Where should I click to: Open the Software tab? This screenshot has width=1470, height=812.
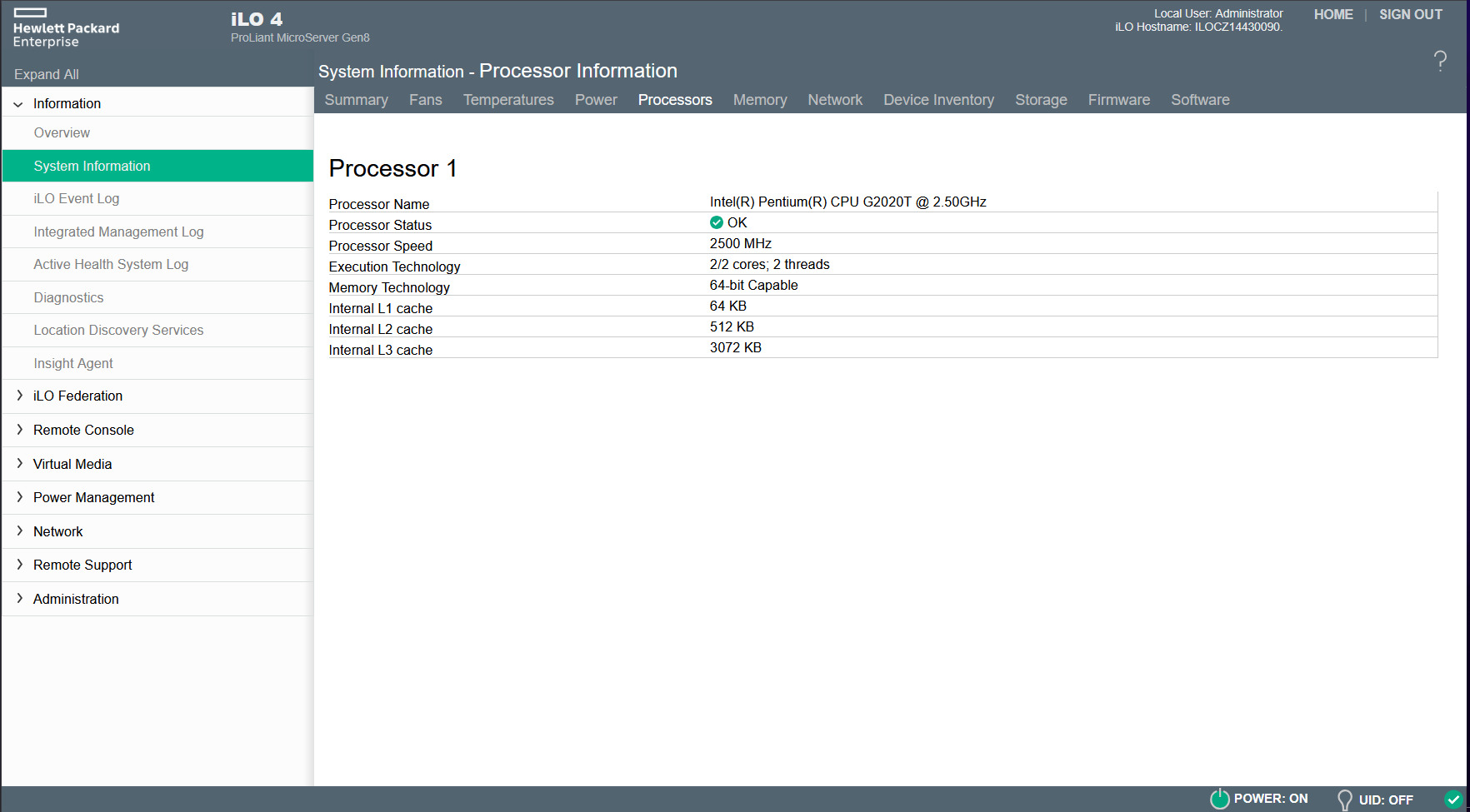click(x=1200, y=100)
